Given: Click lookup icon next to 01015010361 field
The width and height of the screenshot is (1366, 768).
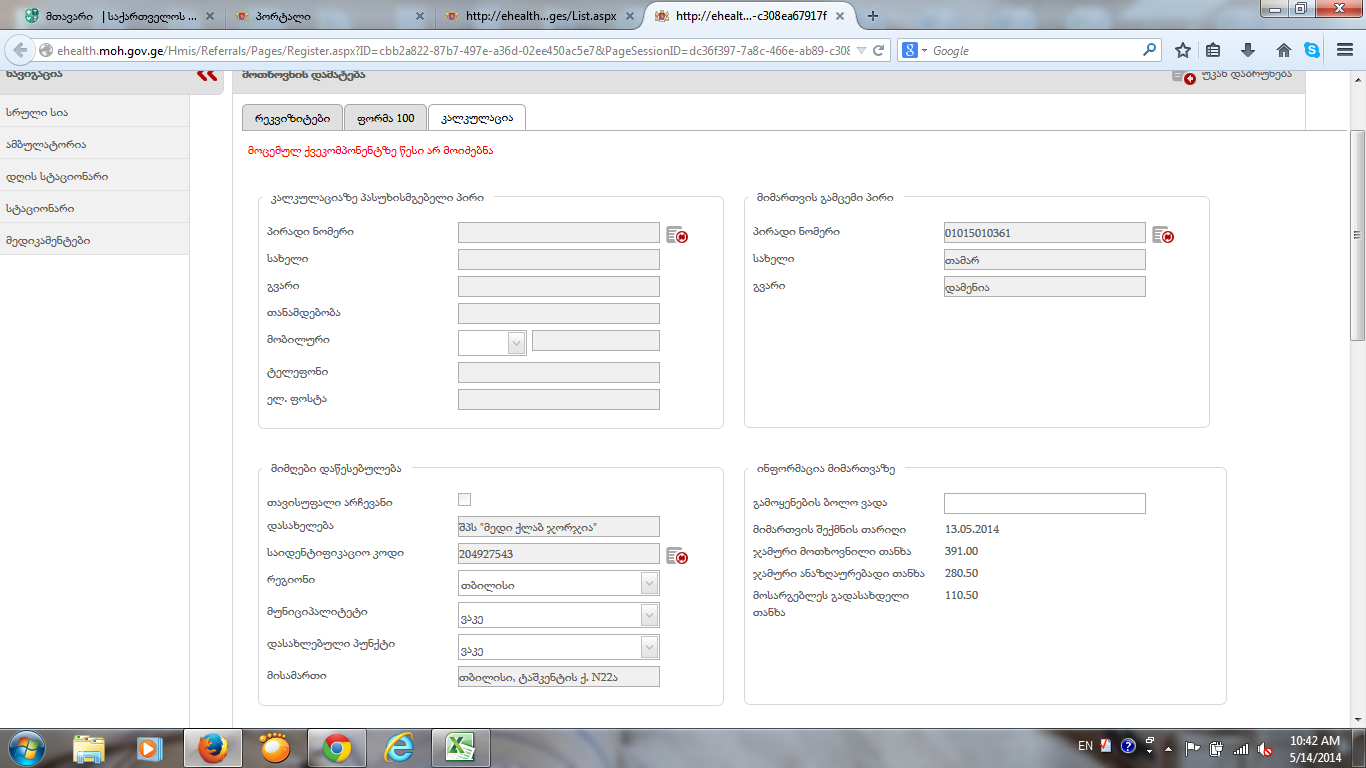Looking at the screenshot, I should [x=1162, y=235].
